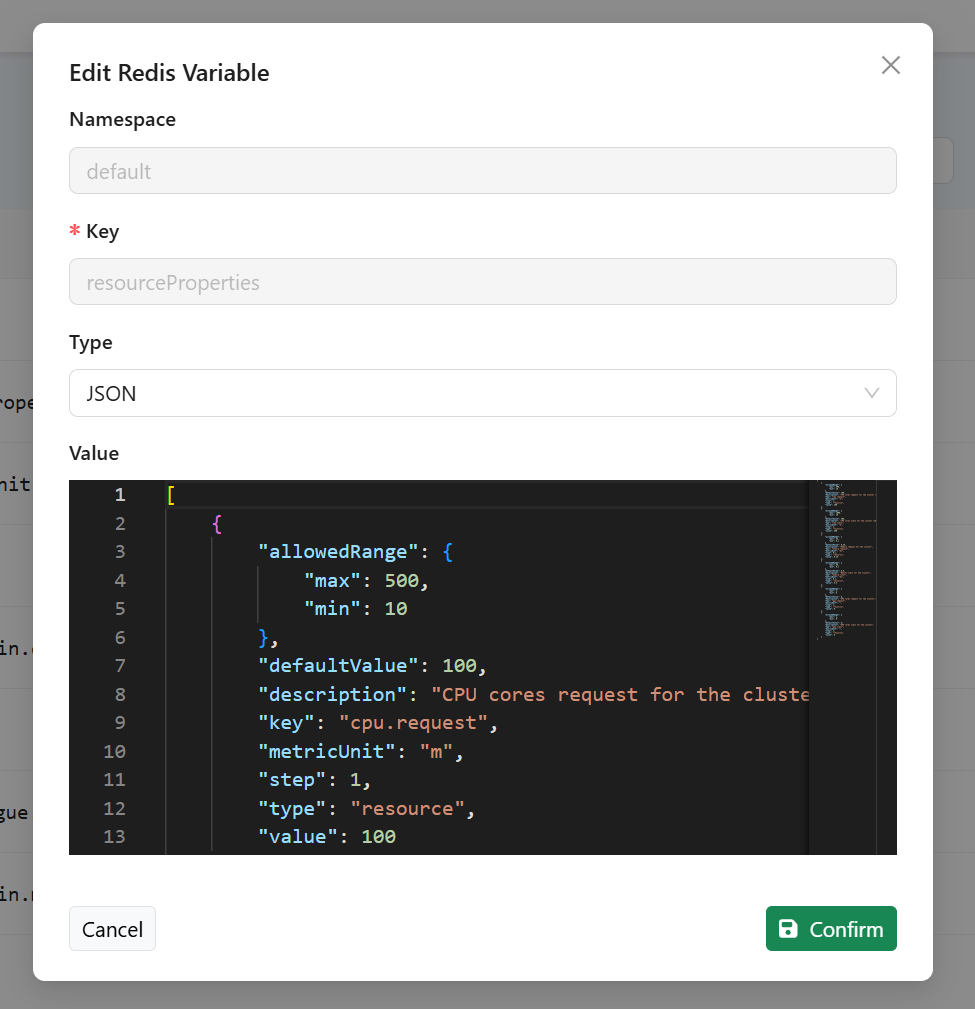Click the Type label
This screenshot has height=1009, width=975.
pyautogui.click(x=91, y=342)
